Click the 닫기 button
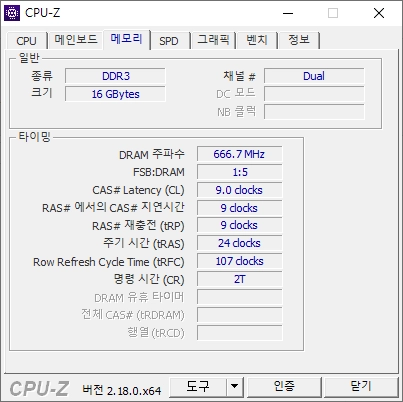 tap(361, 386)
